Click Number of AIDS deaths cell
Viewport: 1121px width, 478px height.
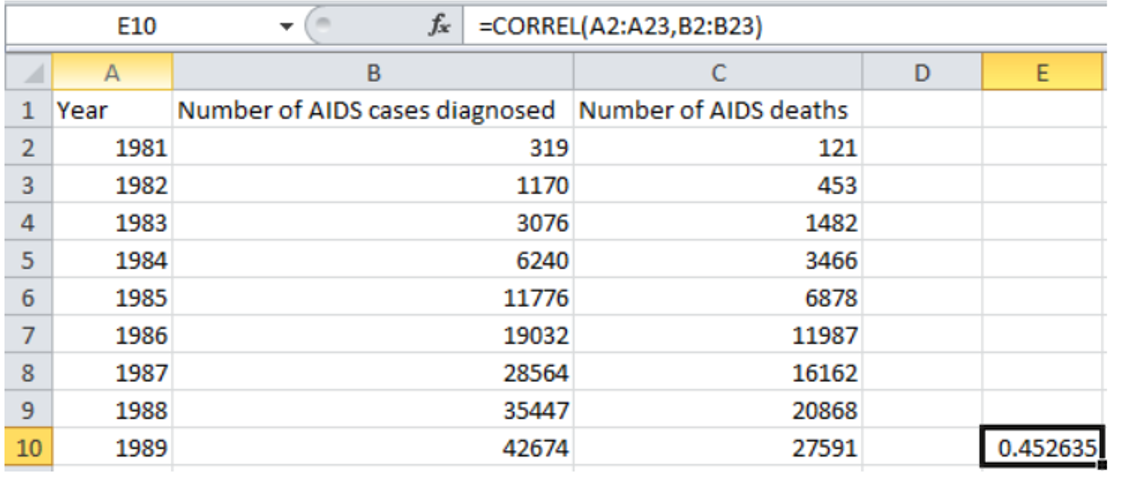[717, 110]
